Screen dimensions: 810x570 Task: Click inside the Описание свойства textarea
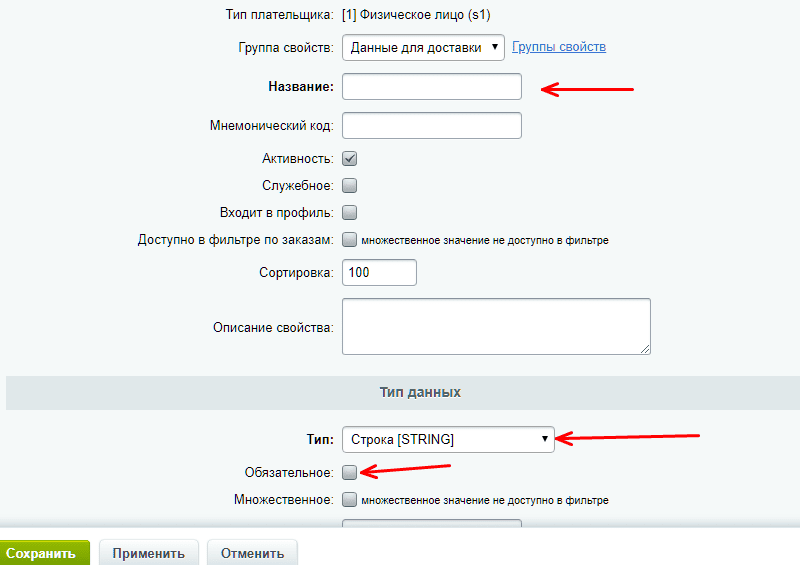(496, 325)
